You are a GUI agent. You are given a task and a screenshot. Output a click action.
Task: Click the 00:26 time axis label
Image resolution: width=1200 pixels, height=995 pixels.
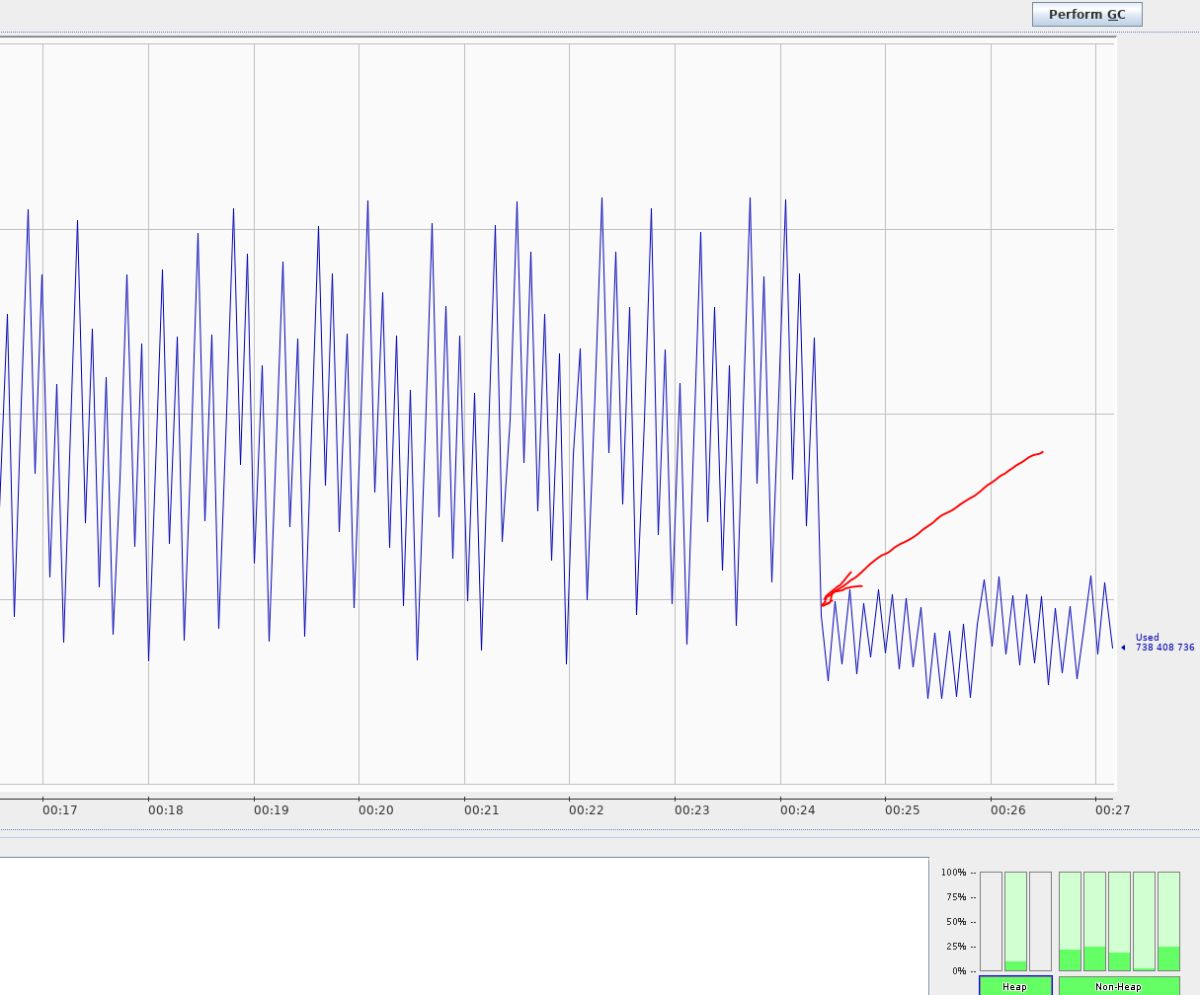[x=1007, y=810]
